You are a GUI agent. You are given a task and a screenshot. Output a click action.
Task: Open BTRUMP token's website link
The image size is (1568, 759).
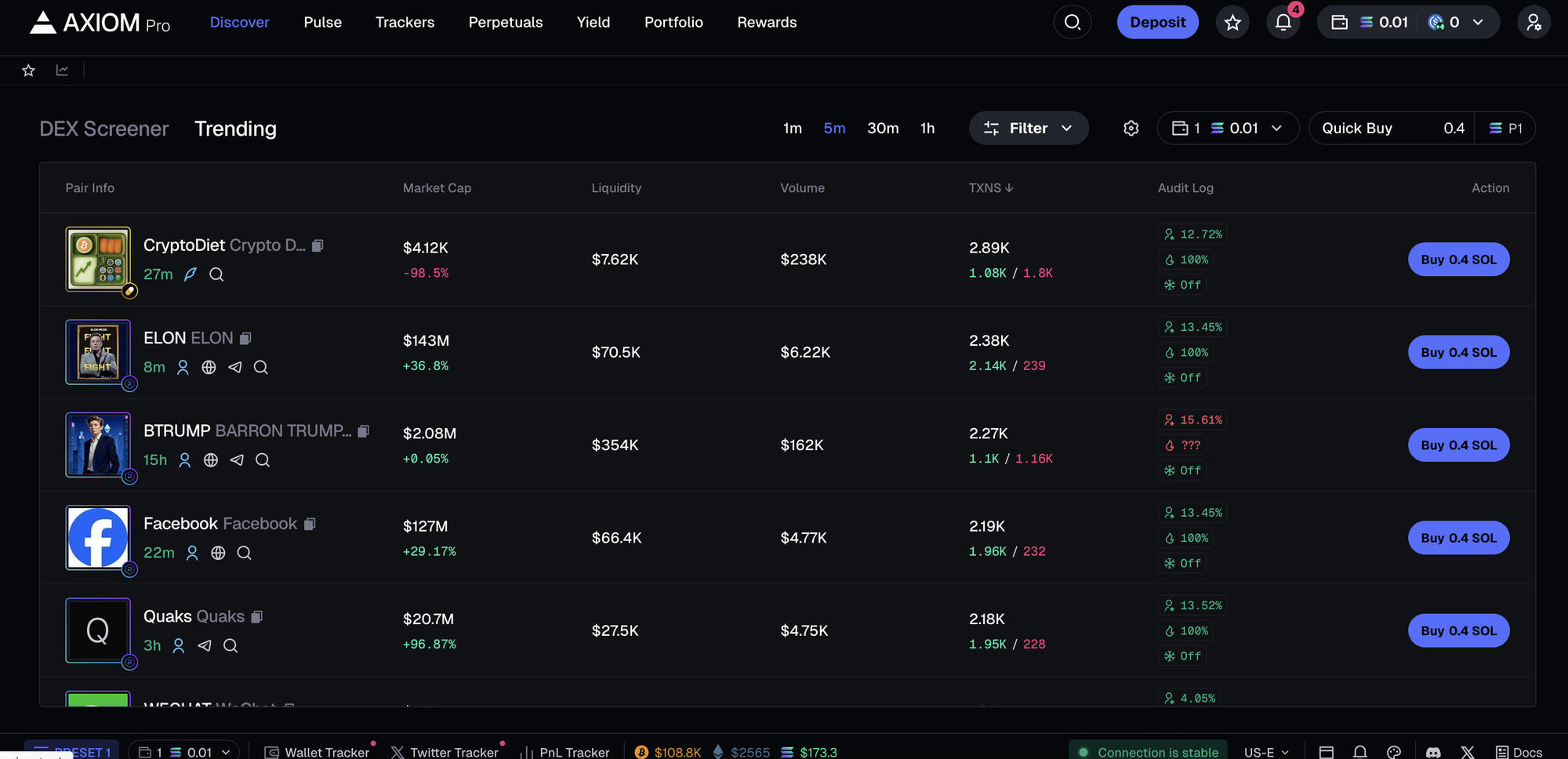tap(210, 460)
